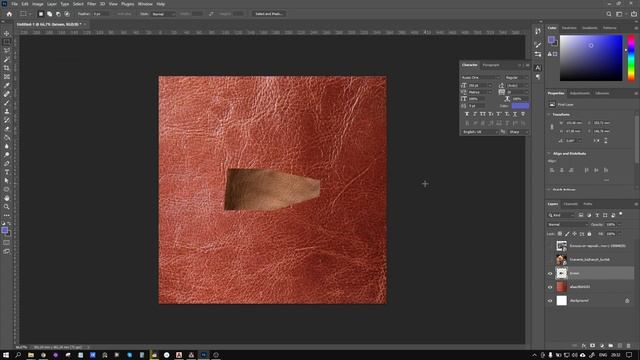Open the collapsed History panel icon
This screenshot has width=640, height=360.
538,31
